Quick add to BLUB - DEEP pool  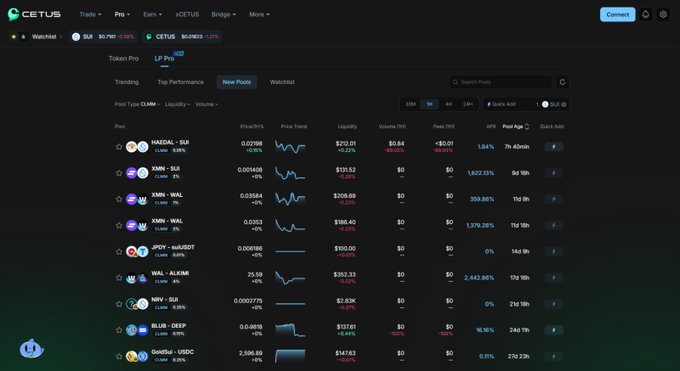tap(553, 330)
